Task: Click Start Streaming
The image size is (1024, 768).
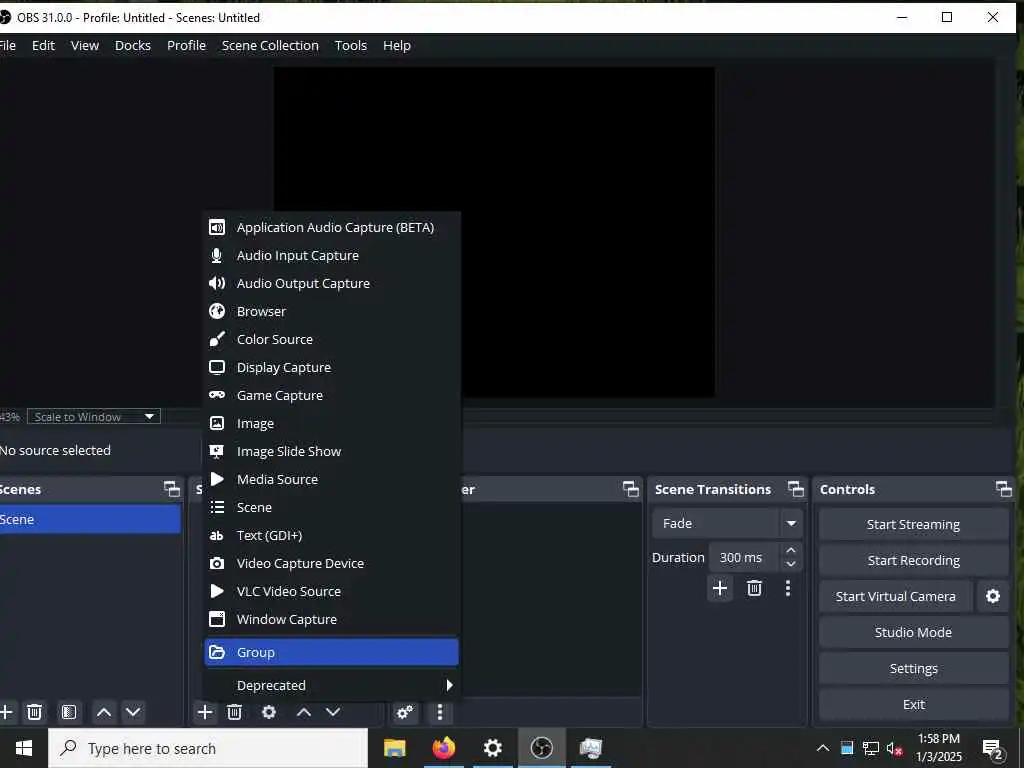Action: pos(913,524)
